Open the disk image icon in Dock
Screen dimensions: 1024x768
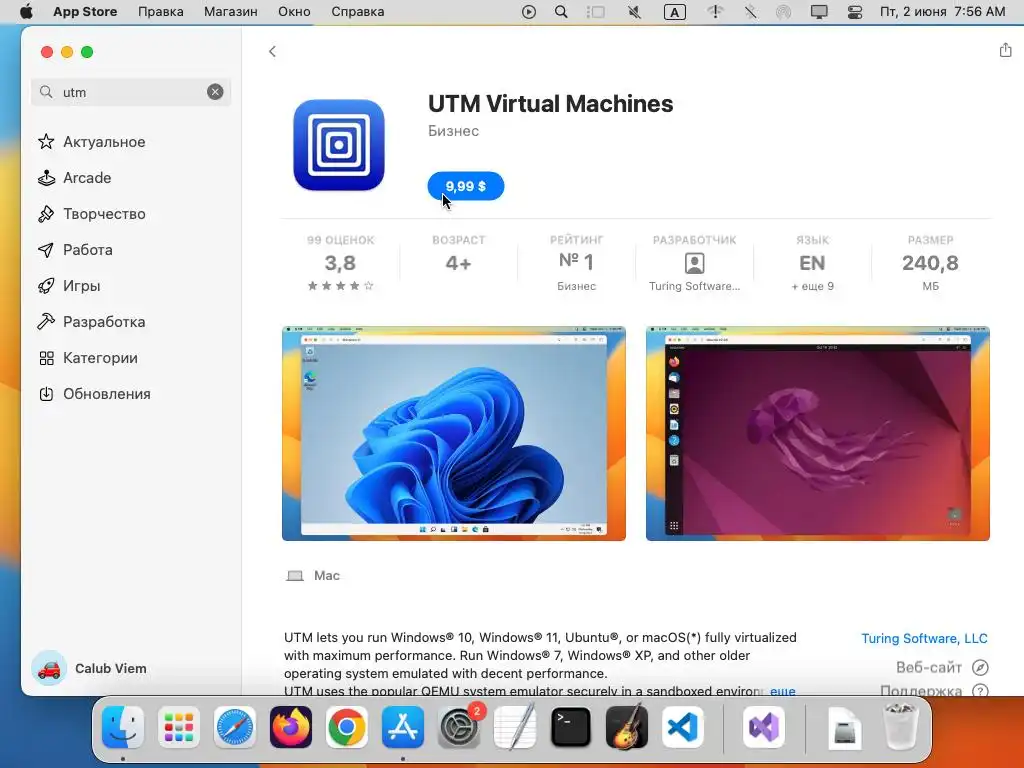tap(844, 727)
